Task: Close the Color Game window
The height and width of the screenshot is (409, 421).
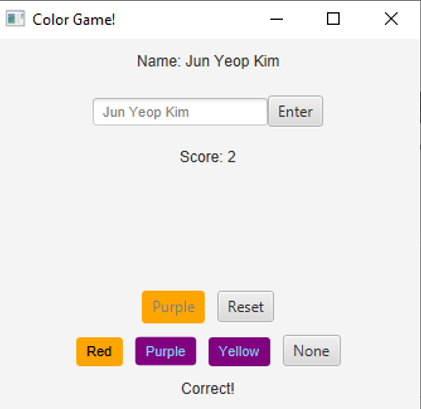Action: pyautogui.click(x=391, y=19)
